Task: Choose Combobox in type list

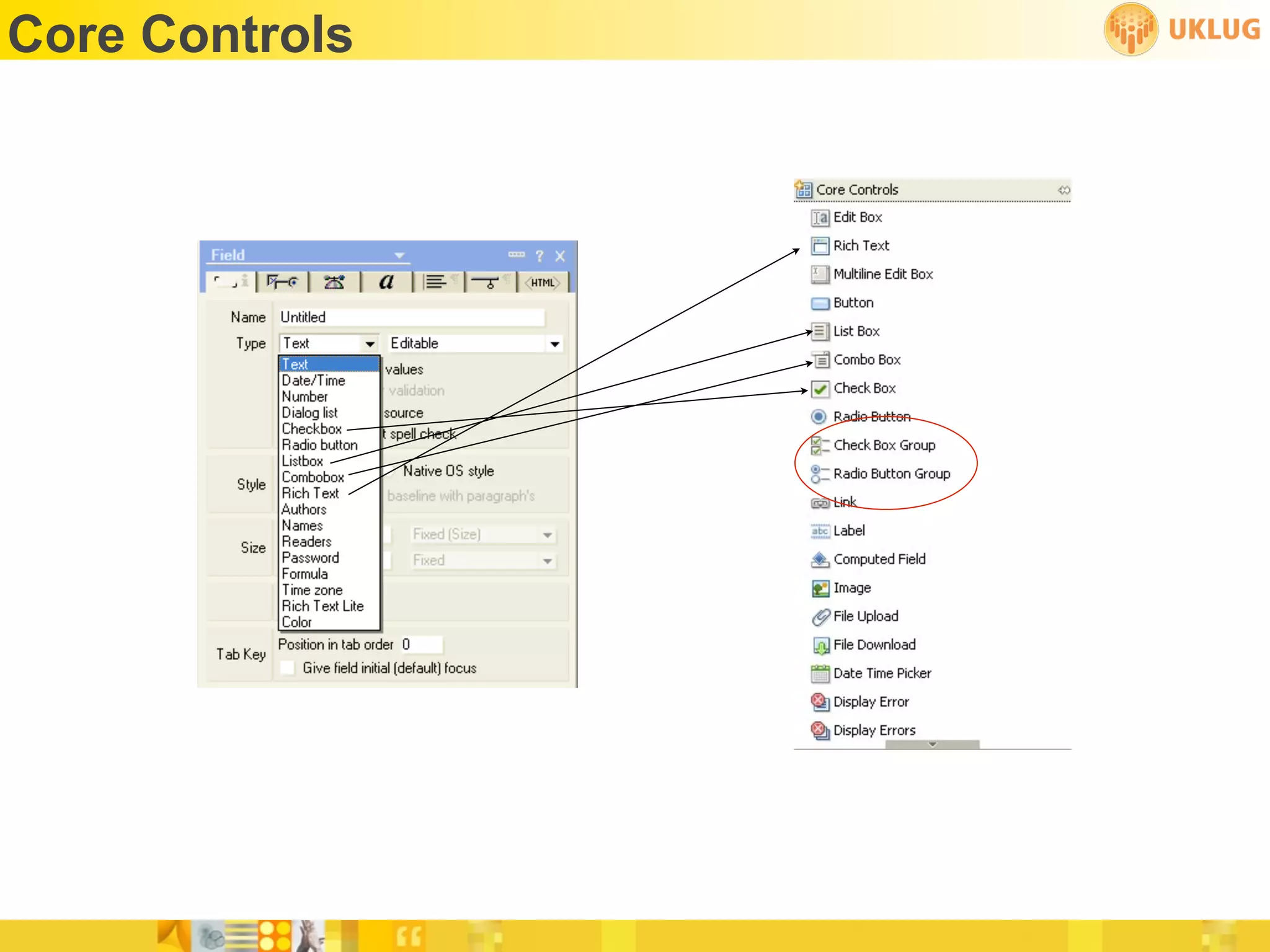Action: click(313, 477)
